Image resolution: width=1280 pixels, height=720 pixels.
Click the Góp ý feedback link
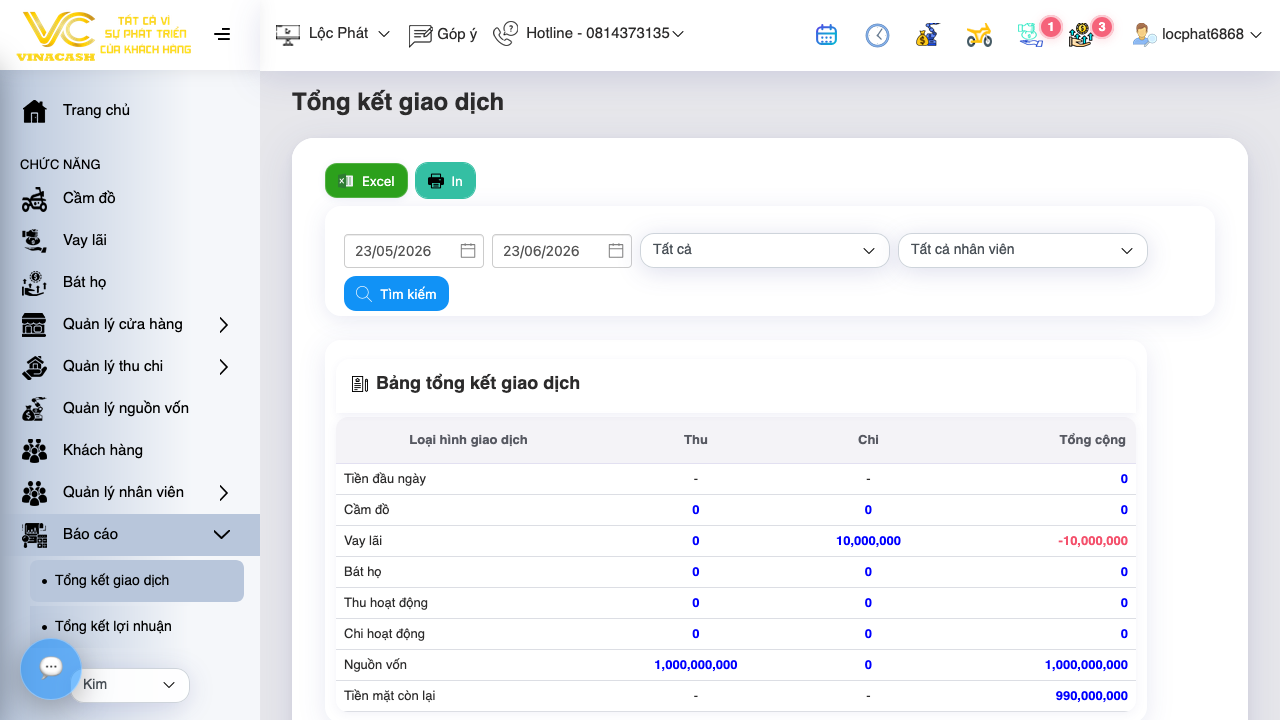[457, 34]
